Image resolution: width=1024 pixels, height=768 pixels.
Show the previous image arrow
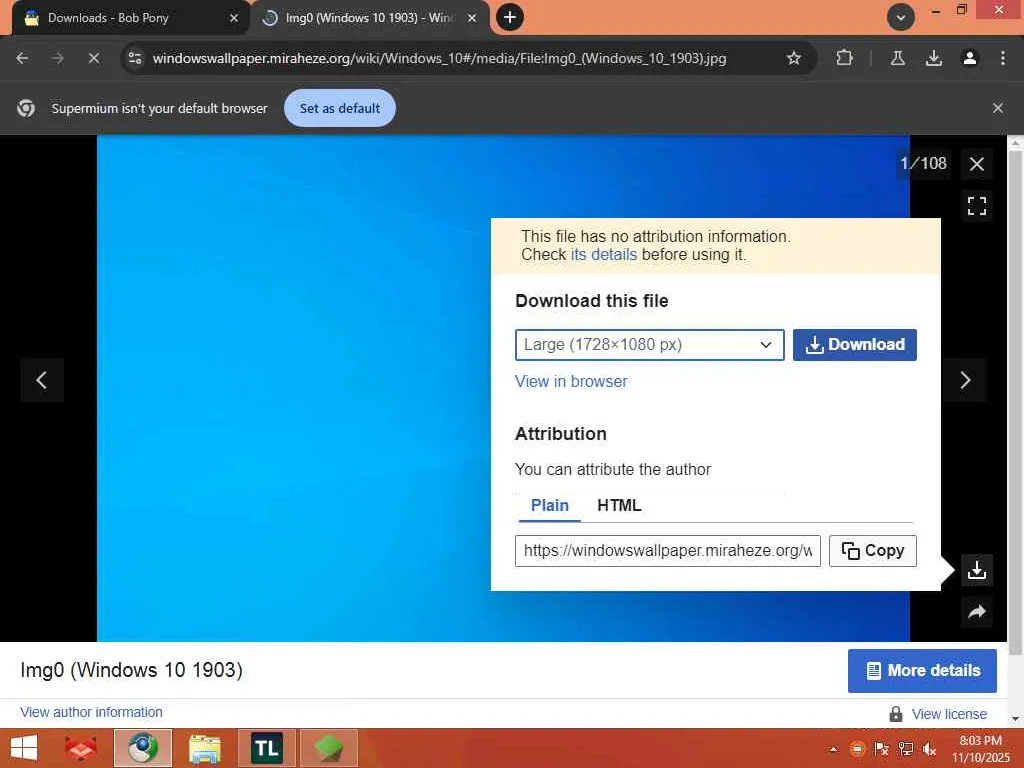click(42, 379)
